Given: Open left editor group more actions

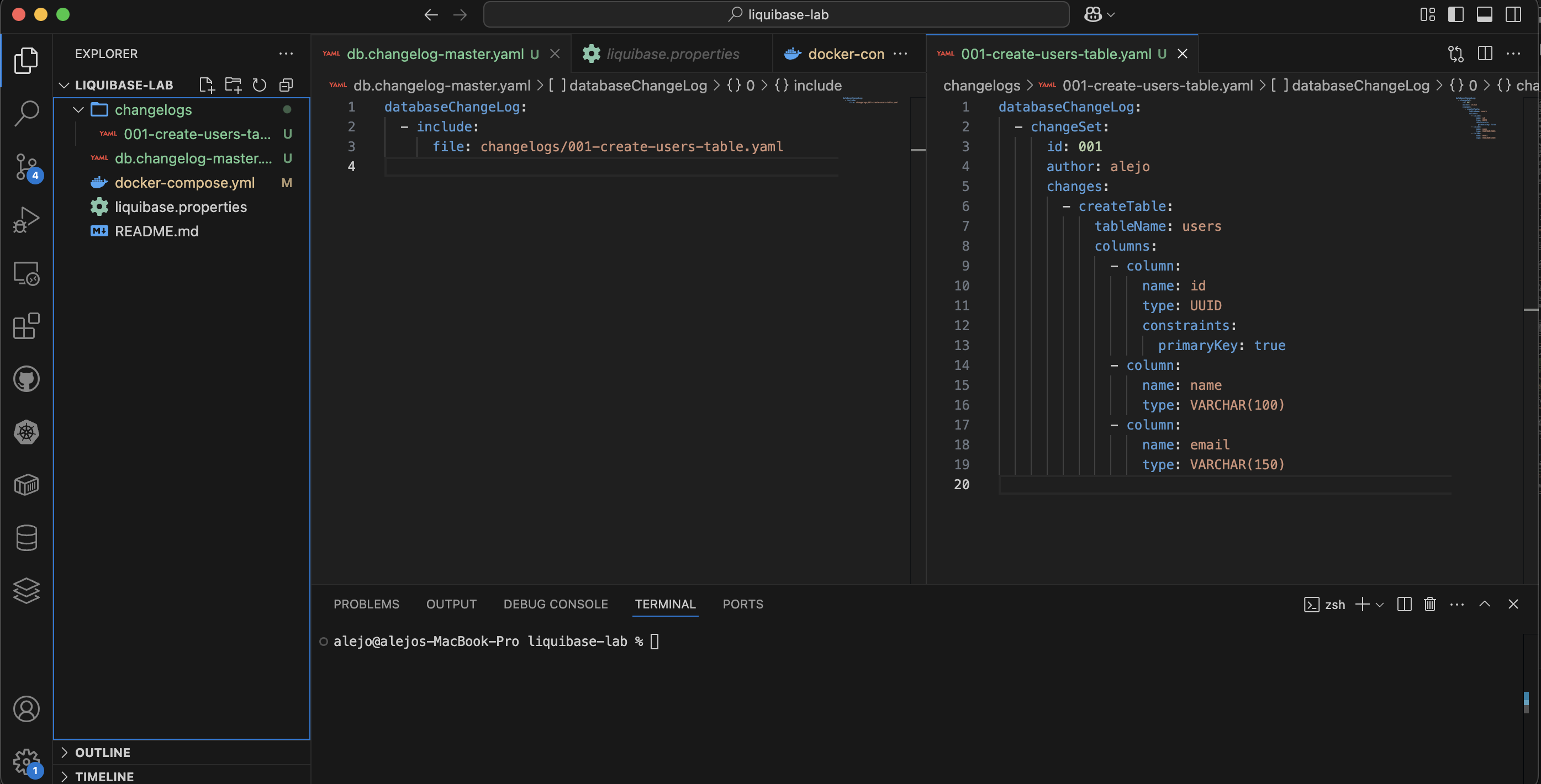Looking at the screenshot, I should [900, 54].
